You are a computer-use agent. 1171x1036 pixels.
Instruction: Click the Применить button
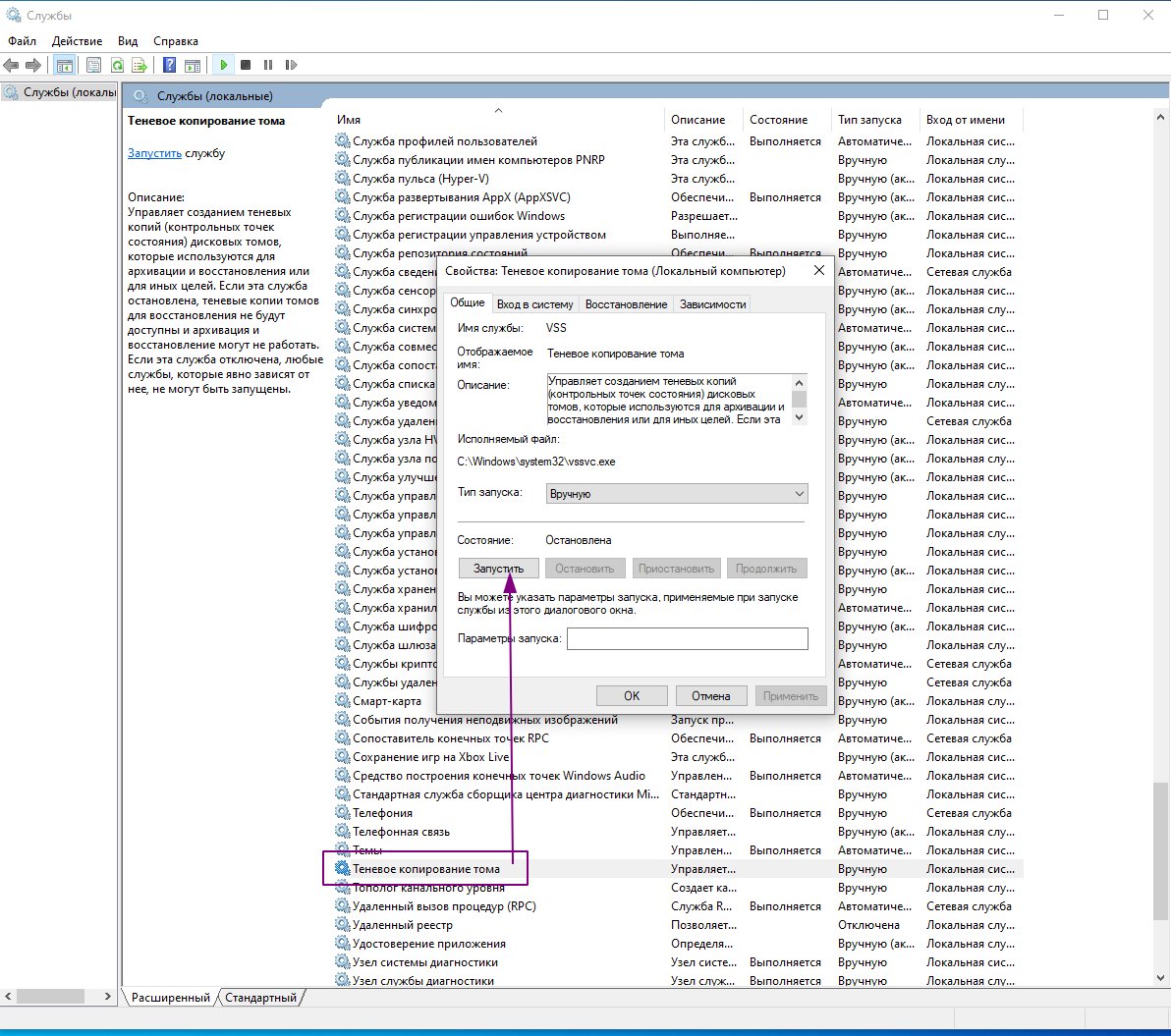click(791, 695)
